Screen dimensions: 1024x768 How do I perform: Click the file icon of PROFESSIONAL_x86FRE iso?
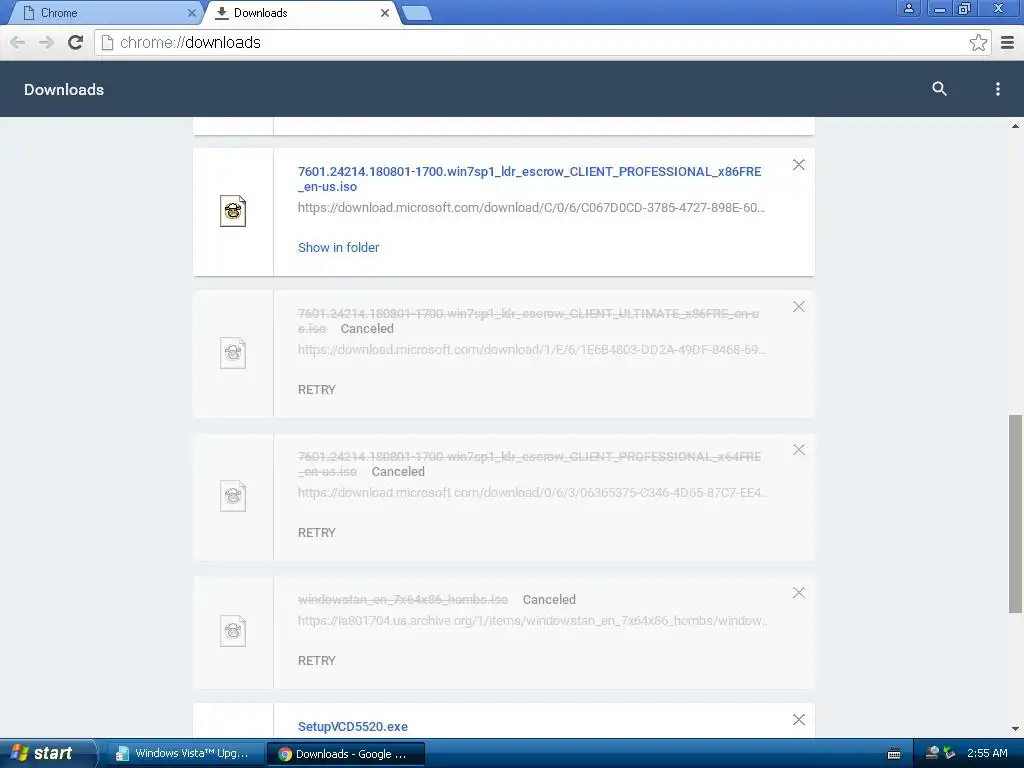(x=233, y=211)
